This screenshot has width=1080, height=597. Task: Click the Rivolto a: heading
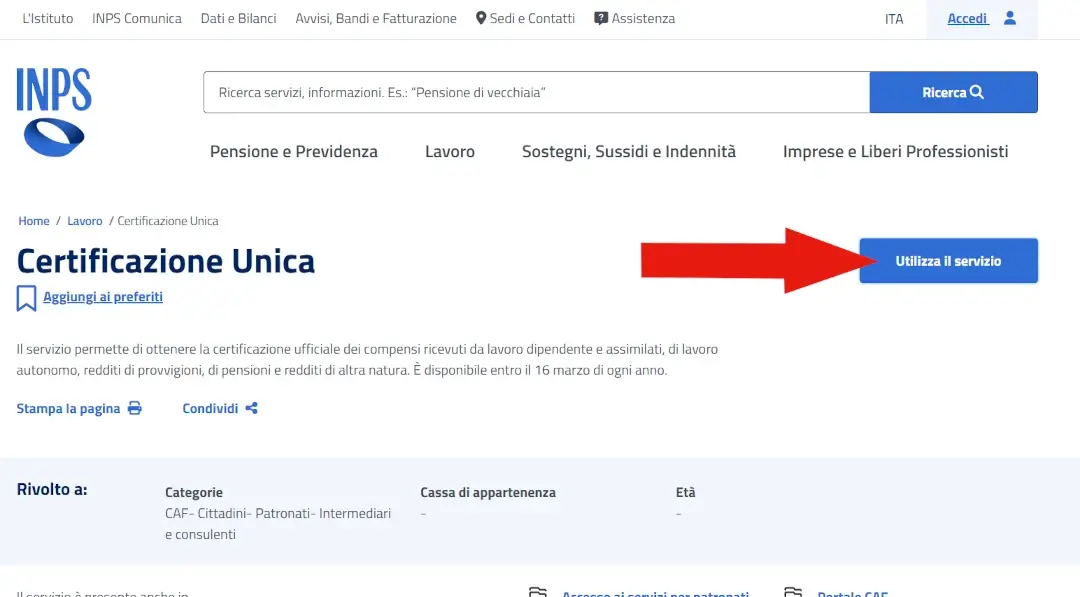52,490
